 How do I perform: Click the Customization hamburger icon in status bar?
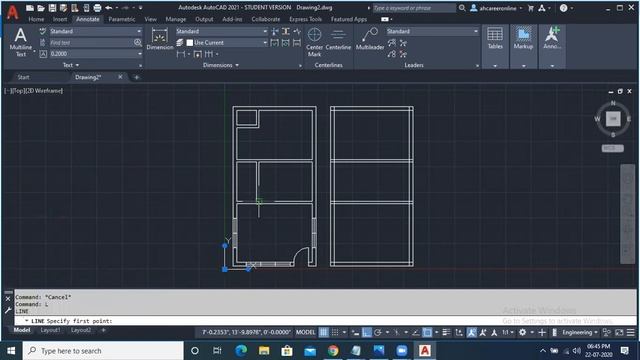tap(631, 333)
